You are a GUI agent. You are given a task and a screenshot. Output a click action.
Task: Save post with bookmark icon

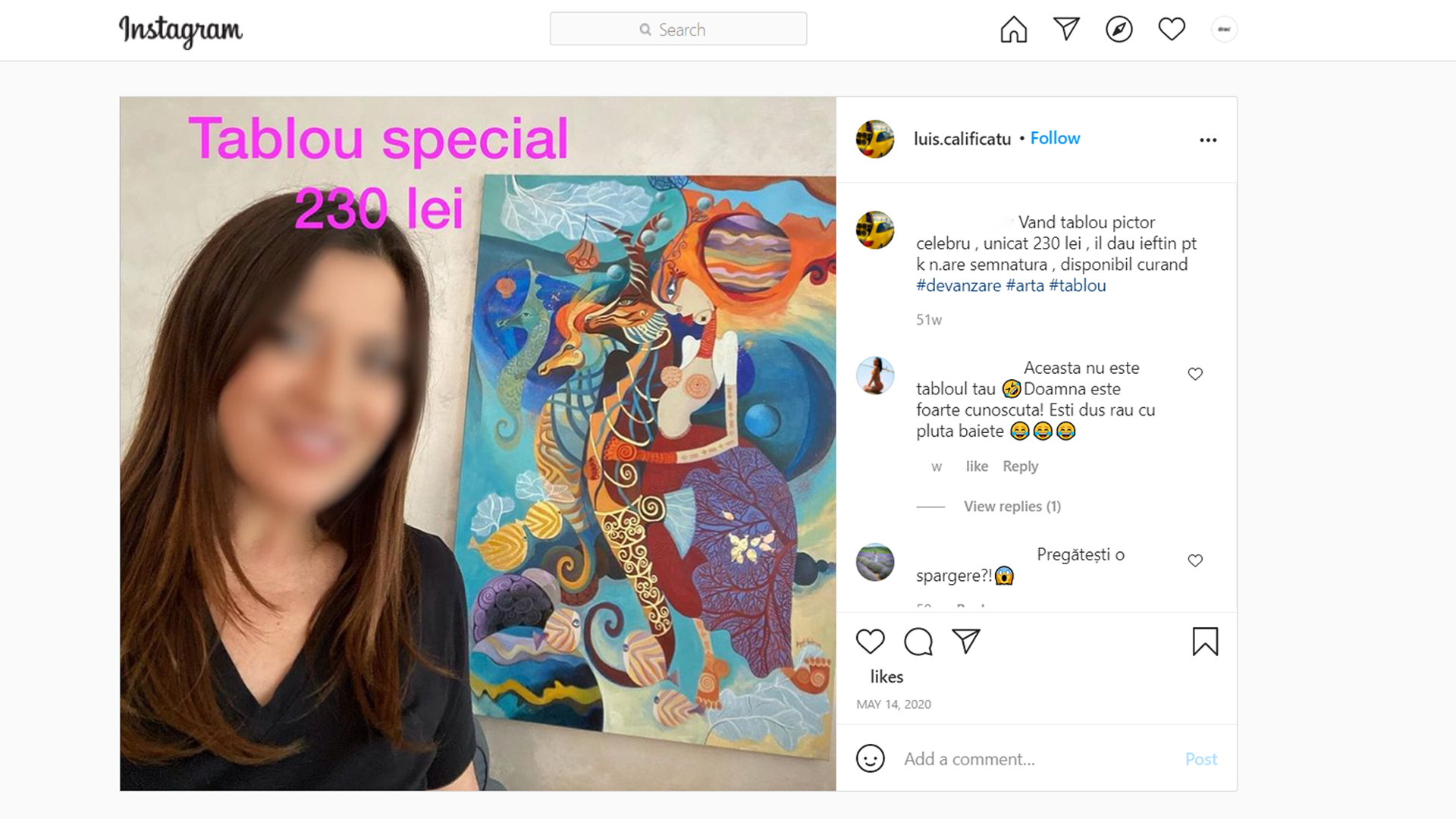[x=1205, y=642]
